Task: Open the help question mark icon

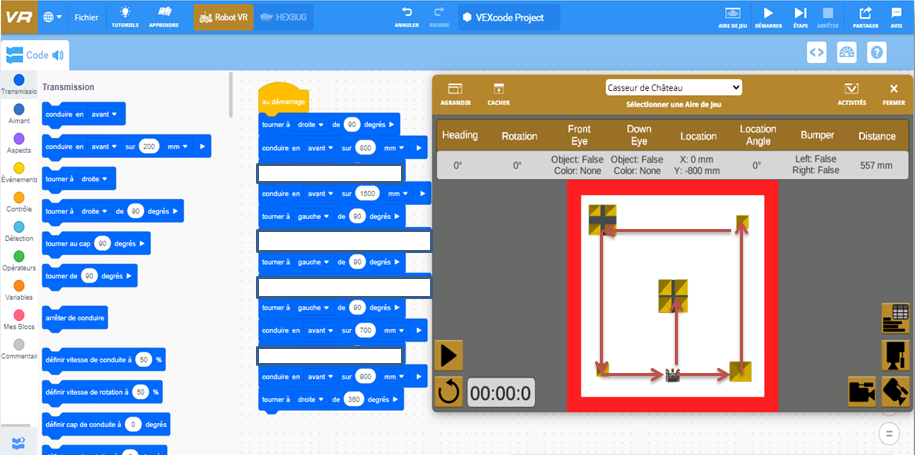Action: (876, 52)
